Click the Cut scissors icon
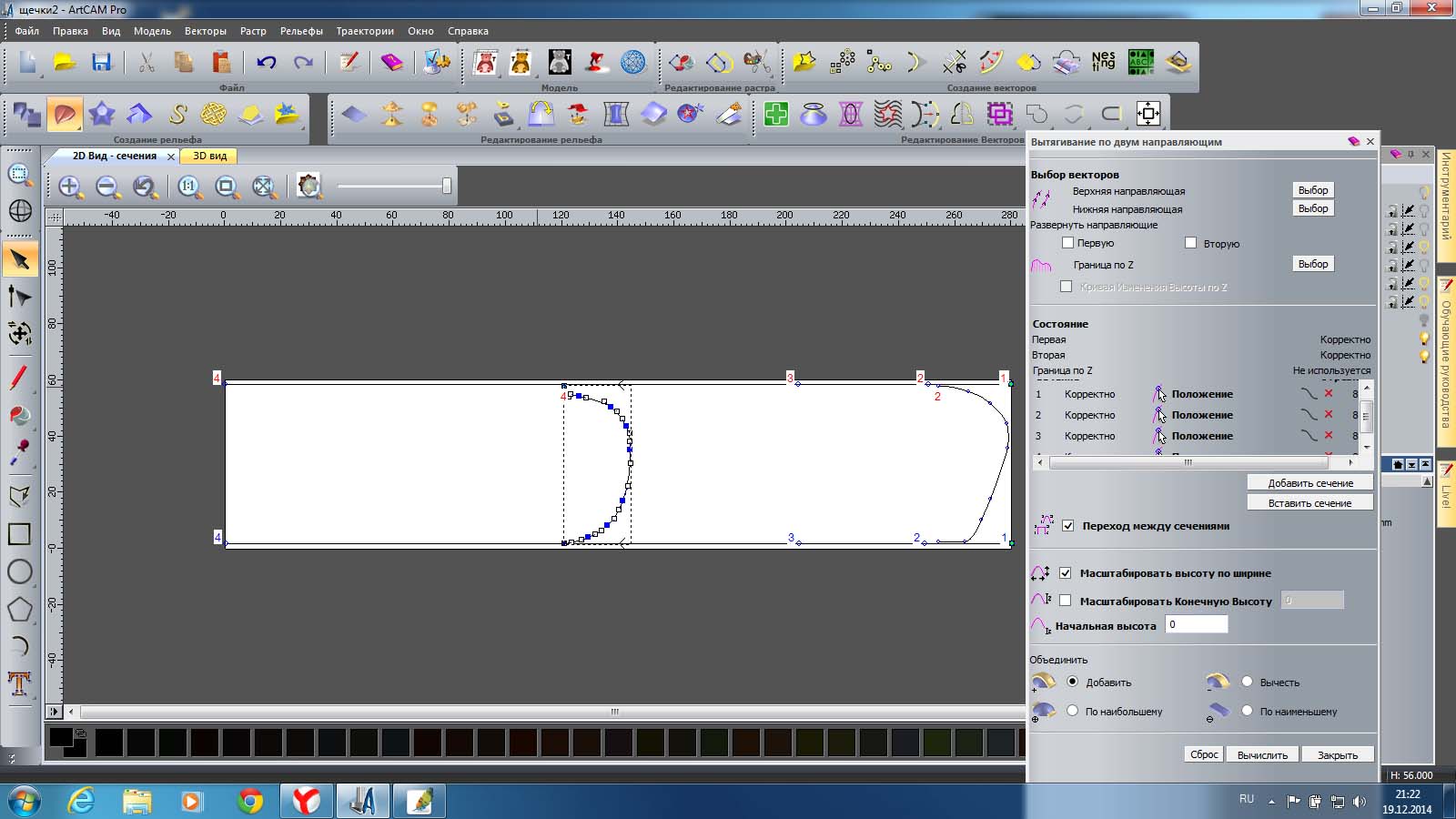 coord(146,62)
